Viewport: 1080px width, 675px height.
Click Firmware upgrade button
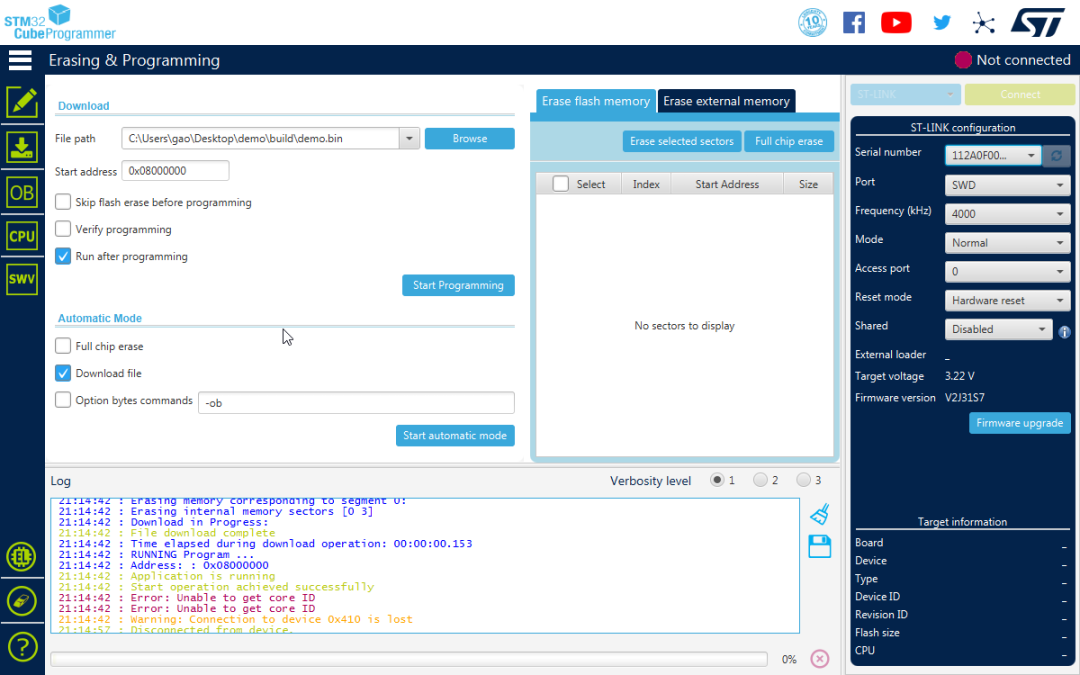click(x=1019, y=423)
